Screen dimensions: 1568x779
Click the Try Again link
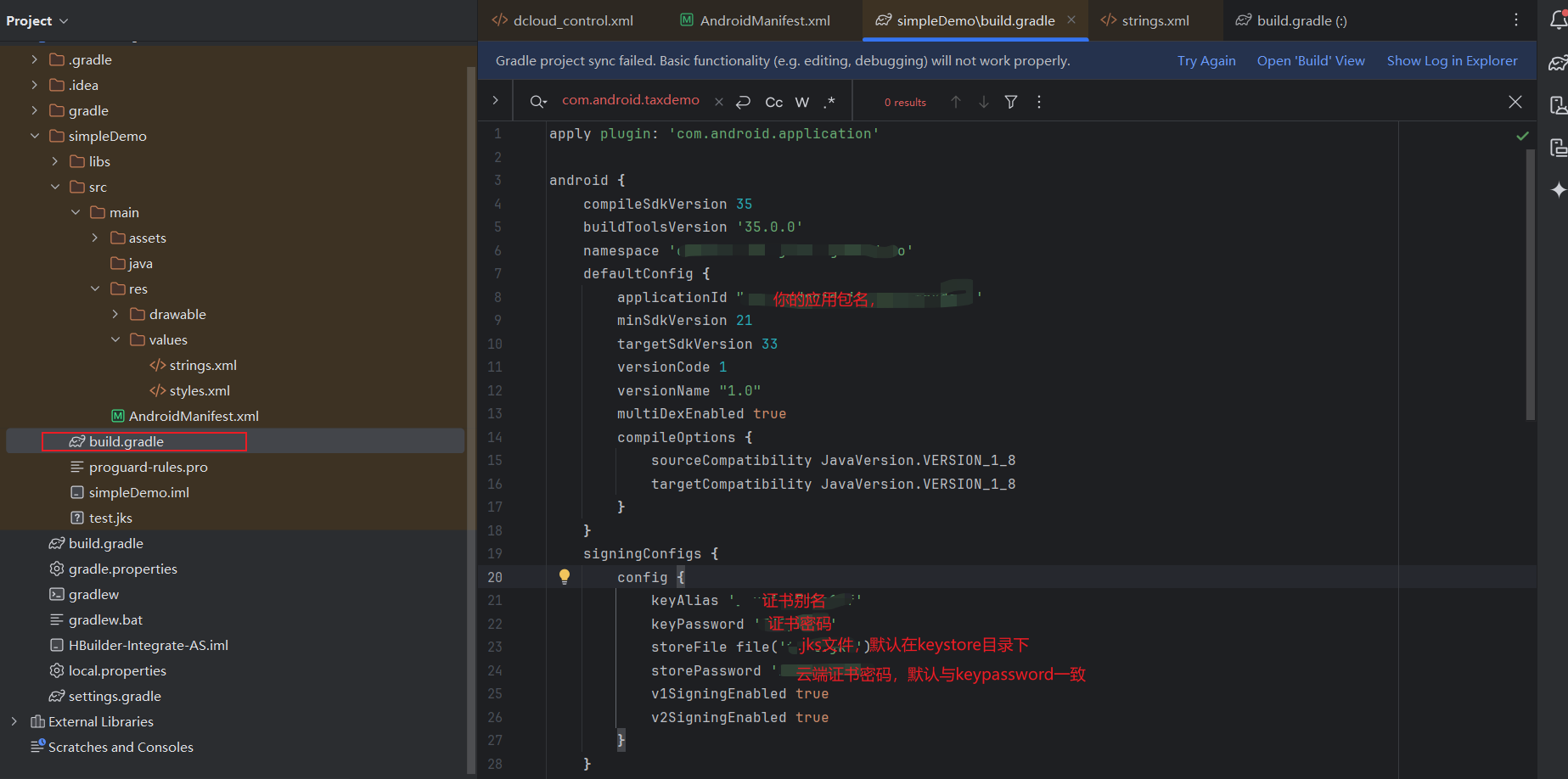click(1206, 61)
